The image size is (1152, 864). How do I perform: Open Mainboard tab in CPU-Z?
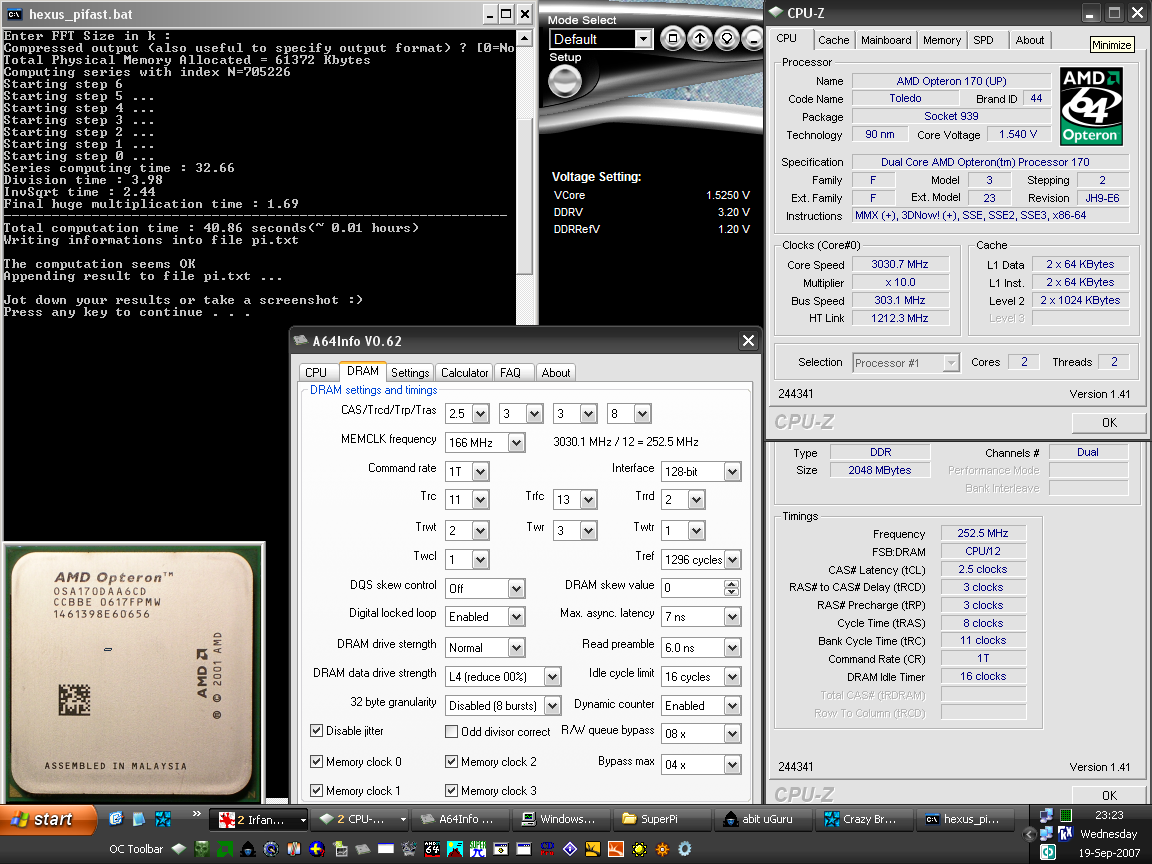click(x=886, y=40)
